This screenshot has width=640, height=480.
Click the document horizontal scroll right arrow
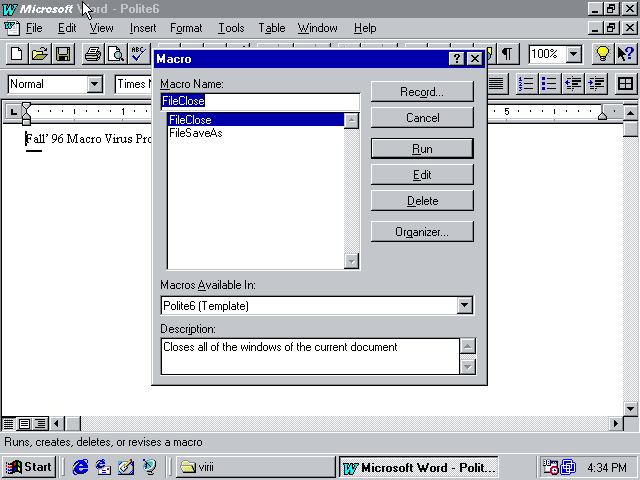[615, 424]
